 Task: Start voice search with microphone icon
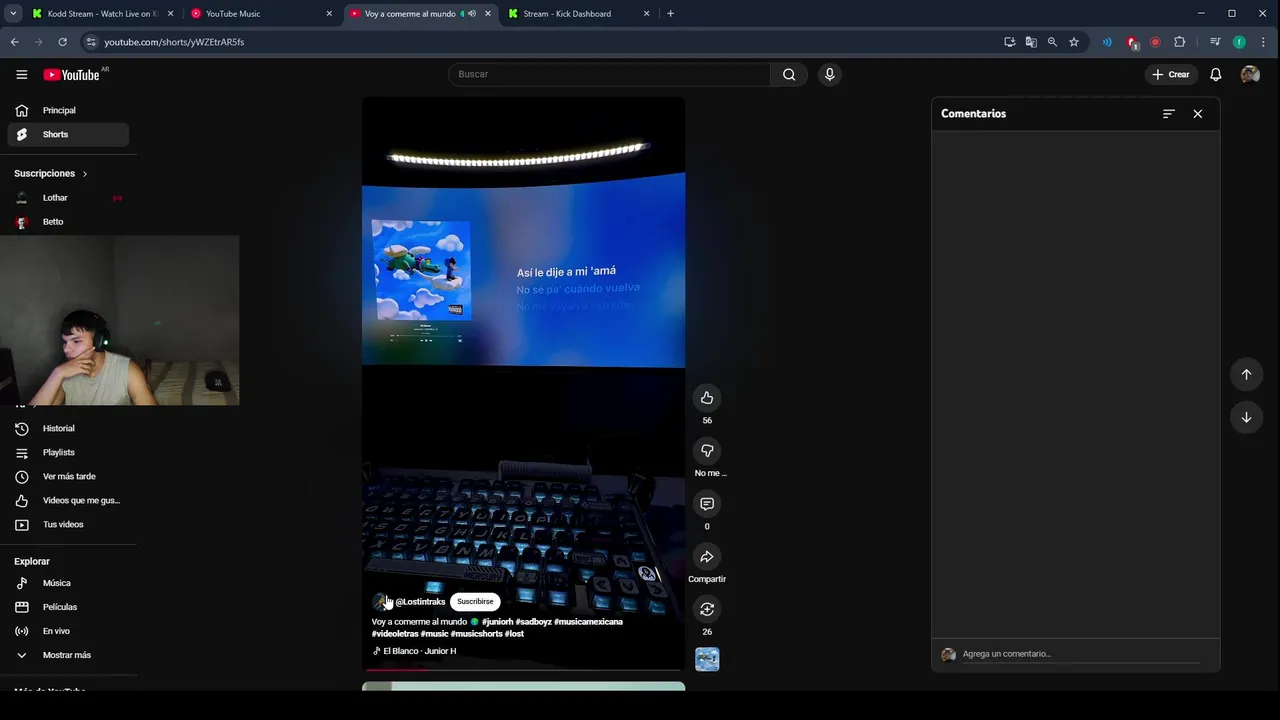pos(829,74)
